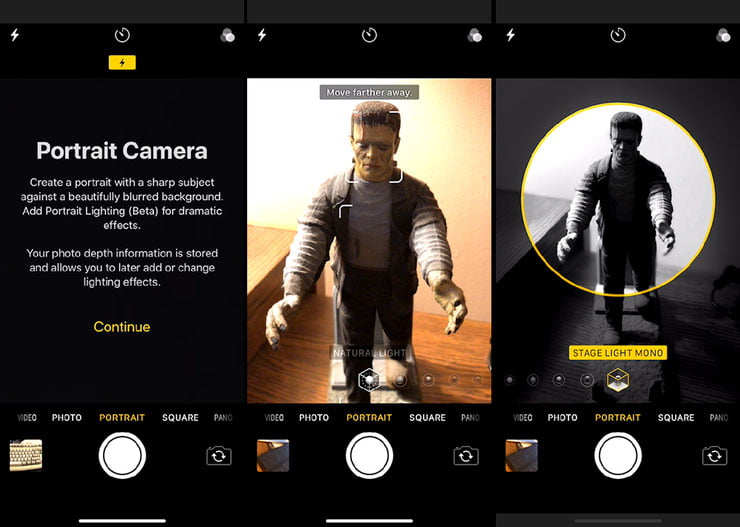Screen dimensions: 740x527
Task: Open the timer on the Natural Light screen
Action: click(x=370, y=35)
